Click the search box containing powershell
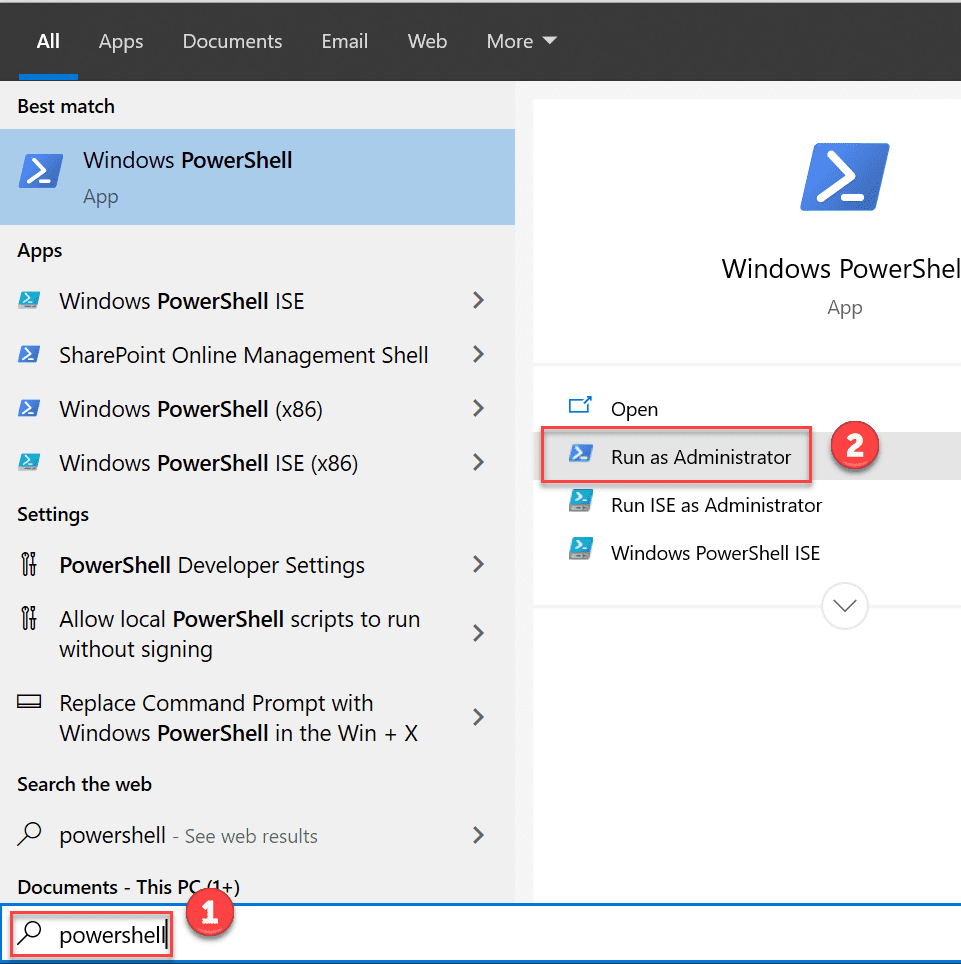 480,934
